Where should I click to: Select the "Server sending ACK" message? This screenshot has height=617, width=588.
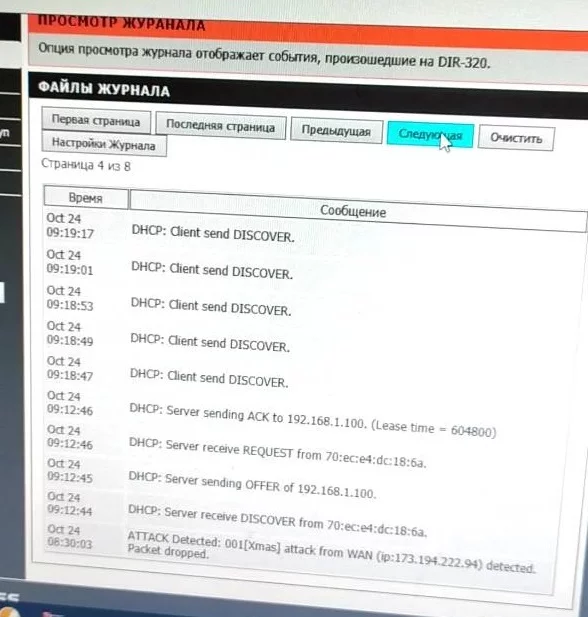[x=312, y=420]
